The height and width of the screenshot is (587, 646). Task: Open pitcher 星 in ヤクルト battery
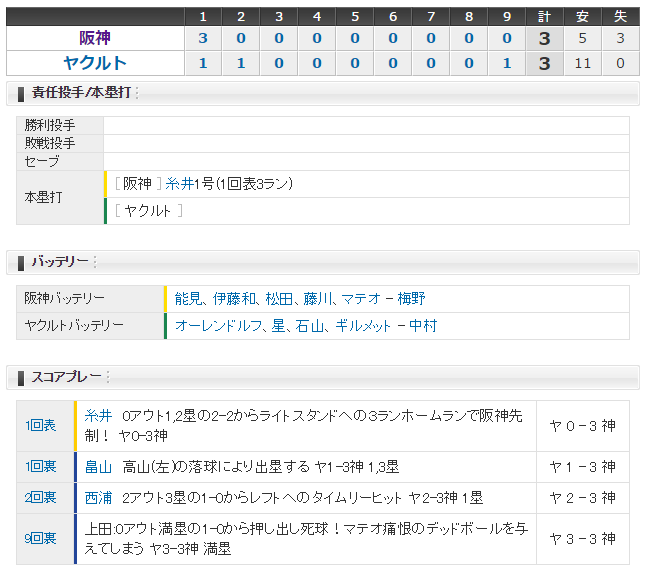point(278,326)
